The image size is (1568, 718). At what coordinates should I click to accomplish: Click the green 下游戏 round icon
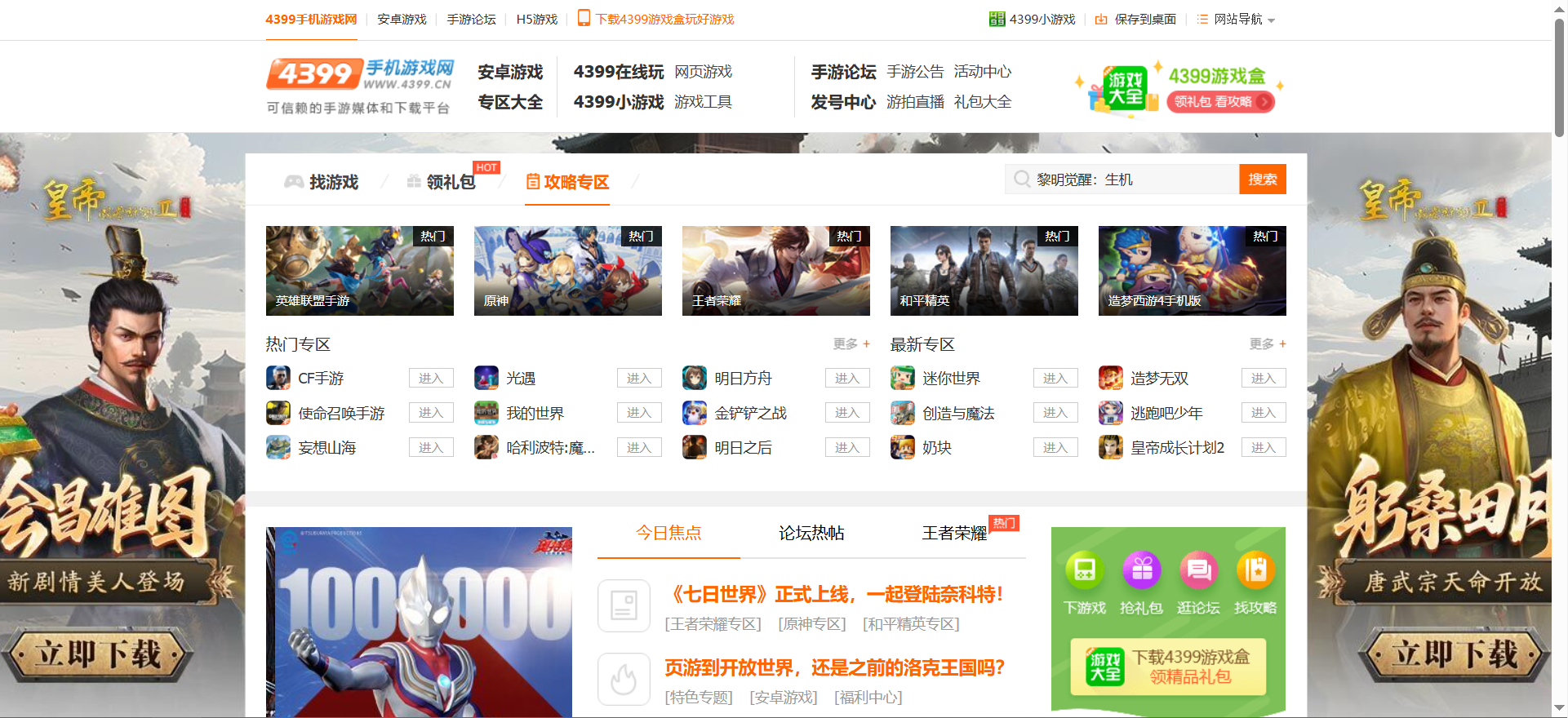pyautogui.click(x=1085, y=570)
